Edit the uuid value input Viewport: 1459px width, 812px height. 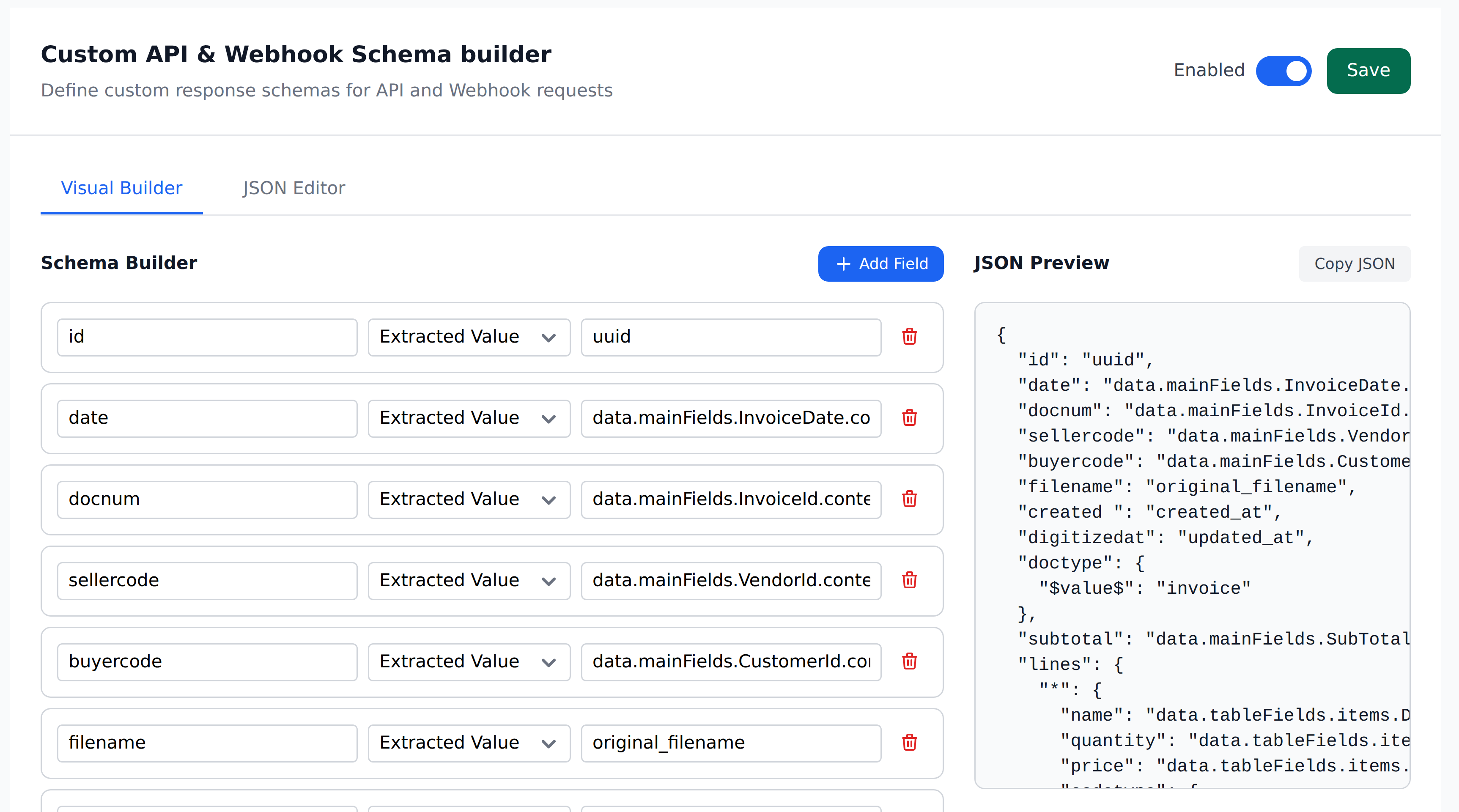click(x=731, y=337)
